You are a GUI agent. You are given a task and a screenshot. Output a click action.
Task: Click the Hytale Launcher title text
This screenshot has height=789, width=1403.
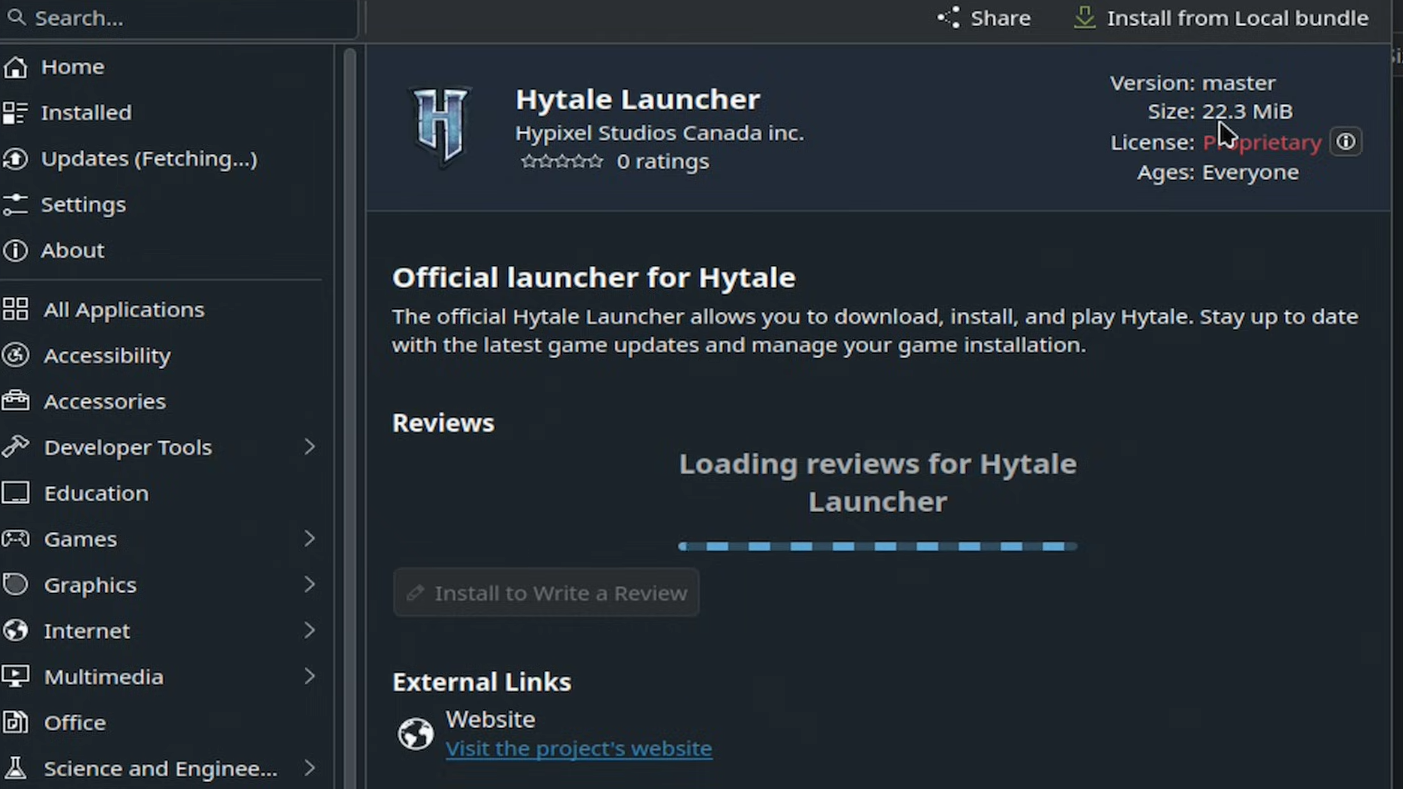[x=638, y=99]
